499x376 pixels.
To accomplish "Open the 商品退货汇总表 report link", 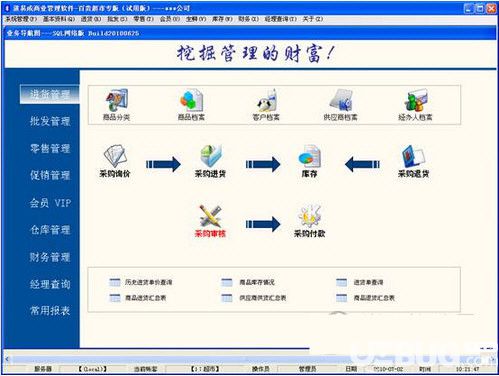I will pos(374,298).
